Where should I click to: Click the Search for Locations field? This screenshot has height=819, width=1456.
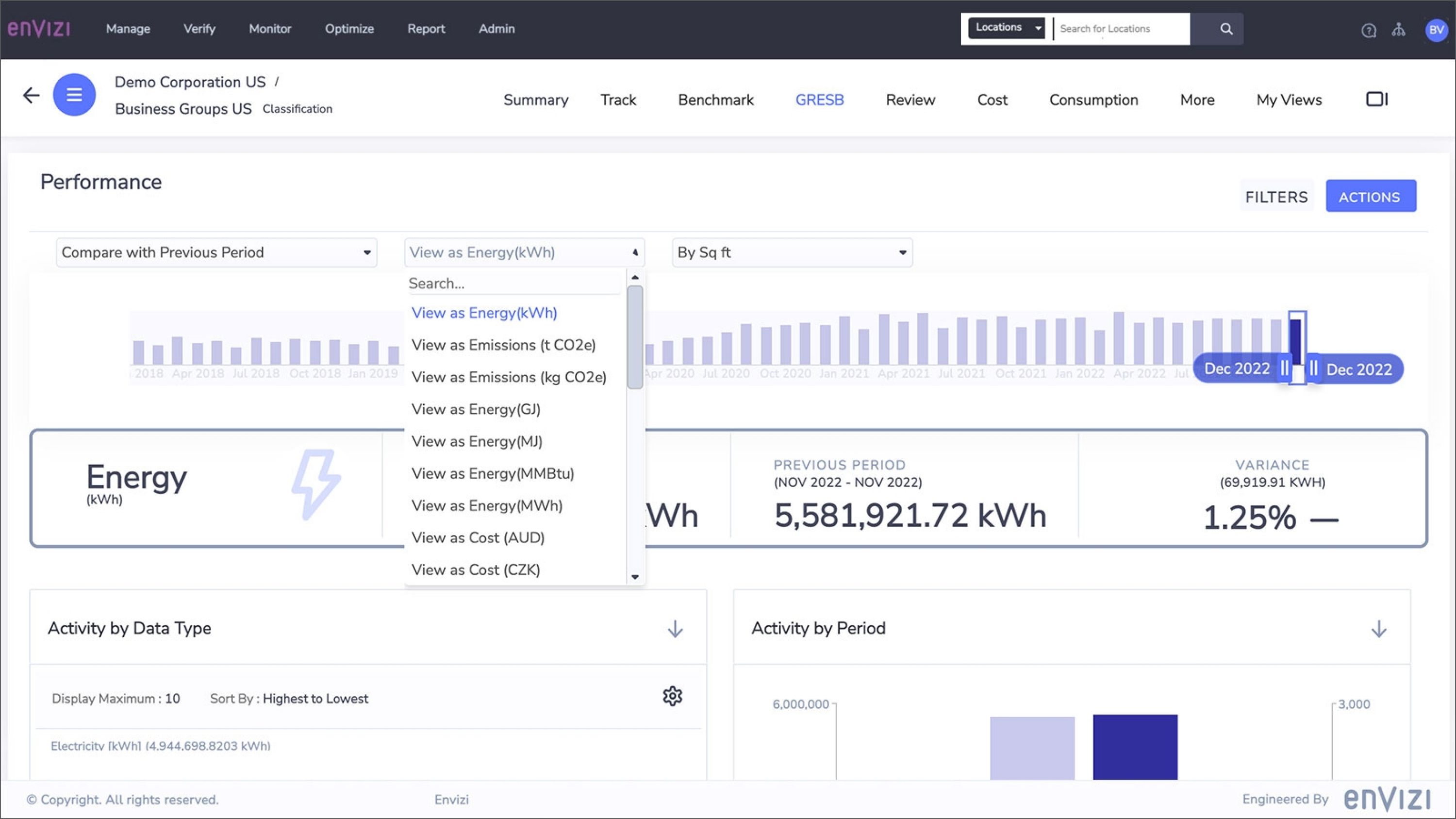(x=1122, y=29)
